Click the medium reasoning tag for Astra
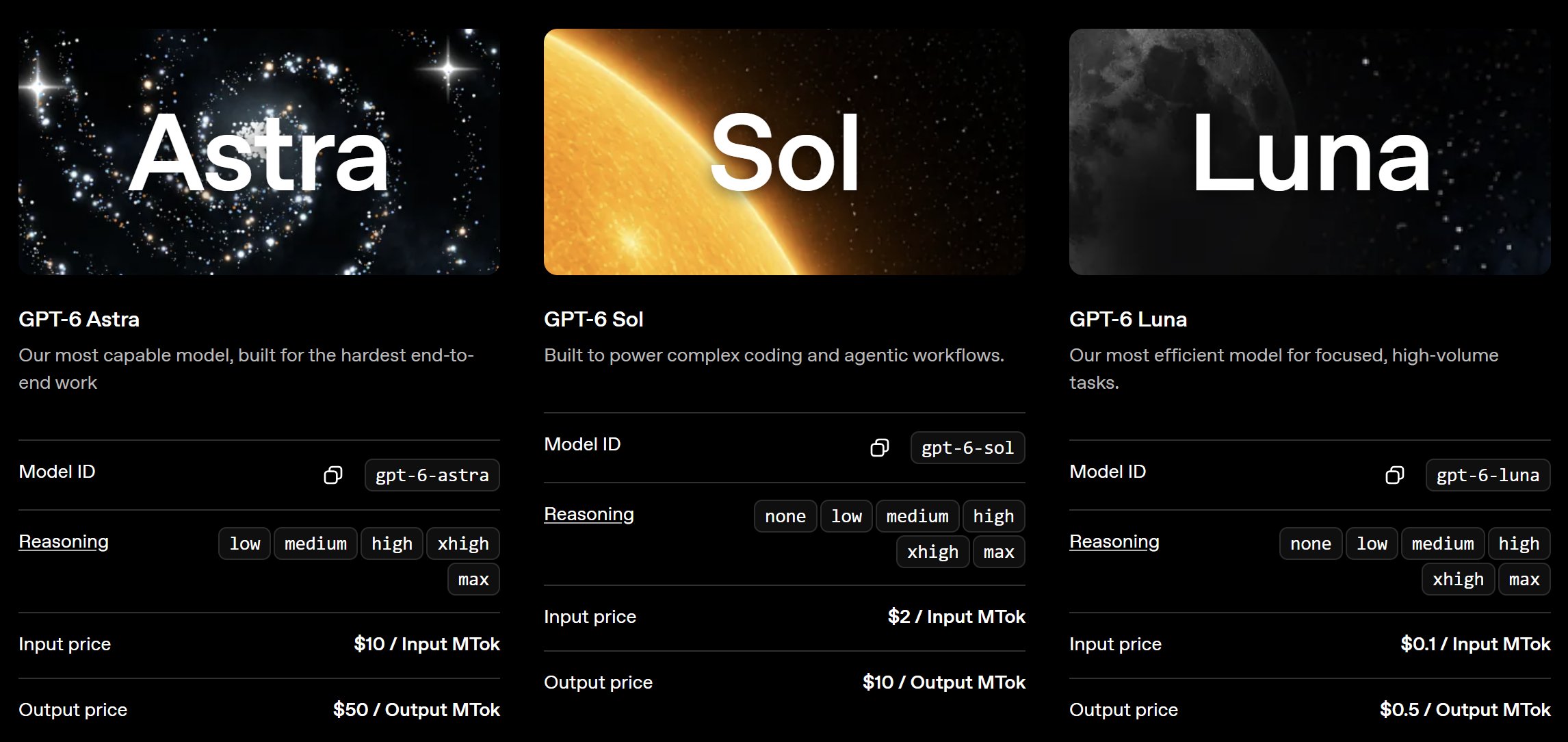The height and width of the screenshot is (742, 1568). tap(316, 543)
